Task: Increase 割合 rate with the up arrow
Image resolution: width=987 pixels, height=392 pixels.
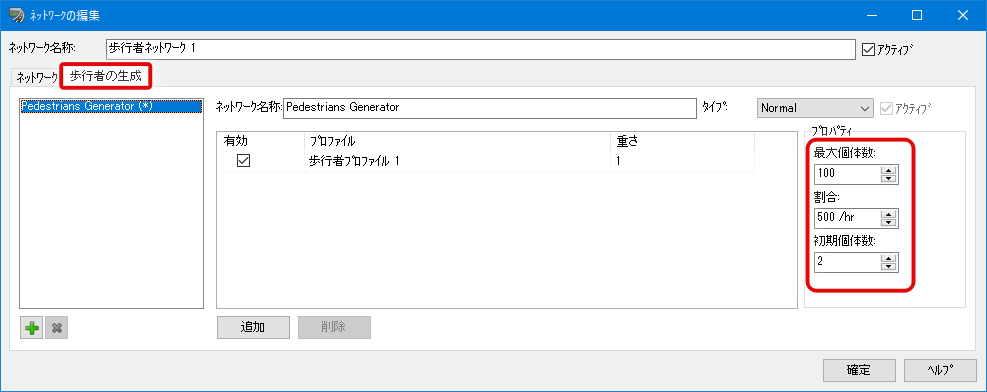Action: 889,214
